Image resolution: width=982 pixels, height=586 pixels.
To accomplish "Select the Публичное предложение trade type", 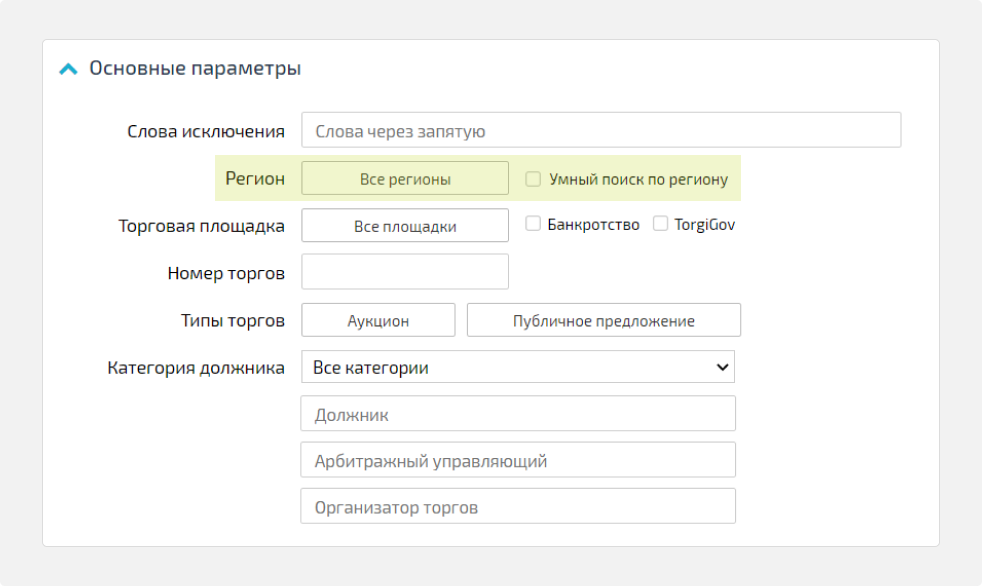I will click(x=603, y=321).
